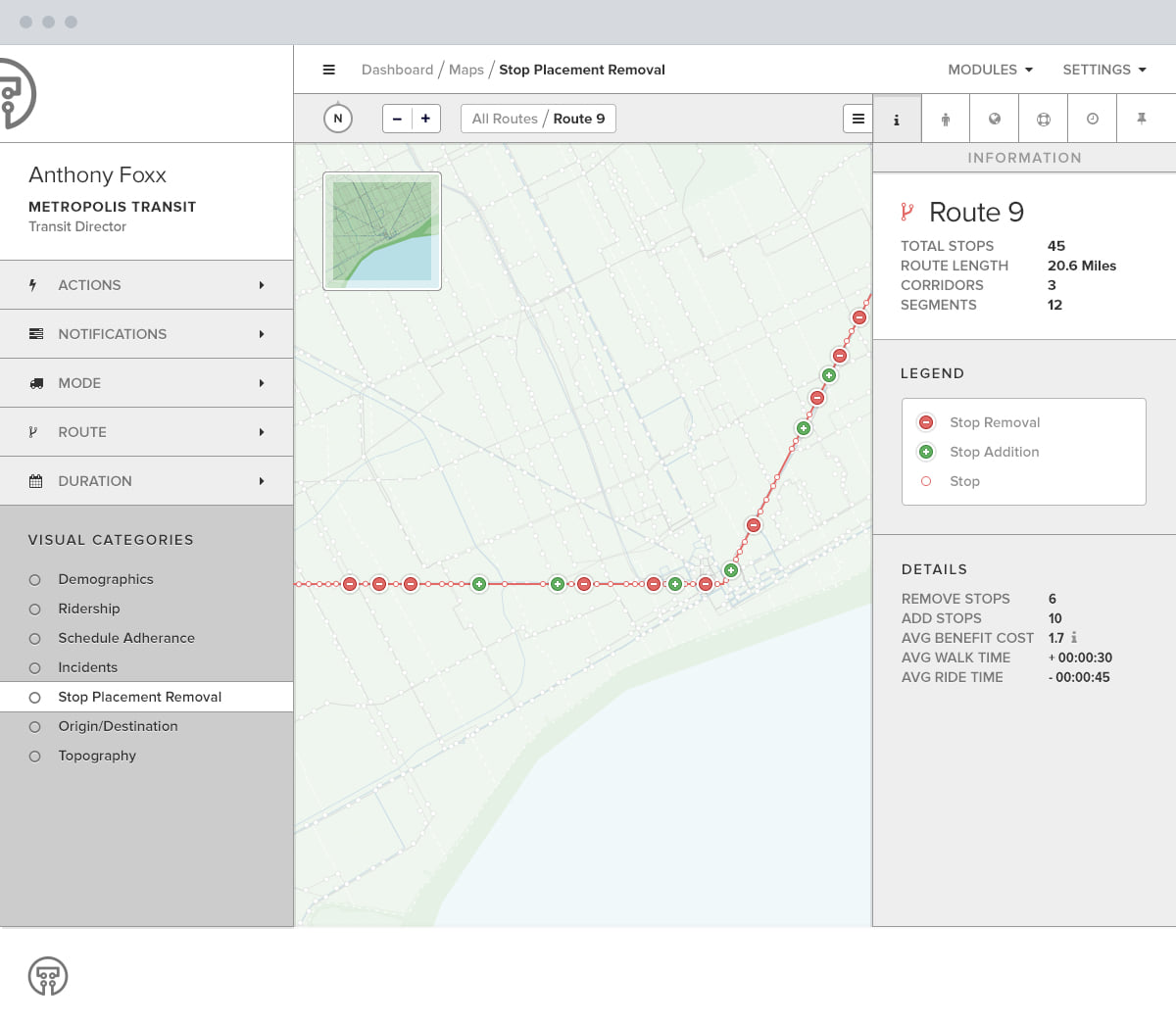Viewport: 1176px width, 1025px height.
Task: Click the Stop Addition legend icon
Action: pos(926,452)
